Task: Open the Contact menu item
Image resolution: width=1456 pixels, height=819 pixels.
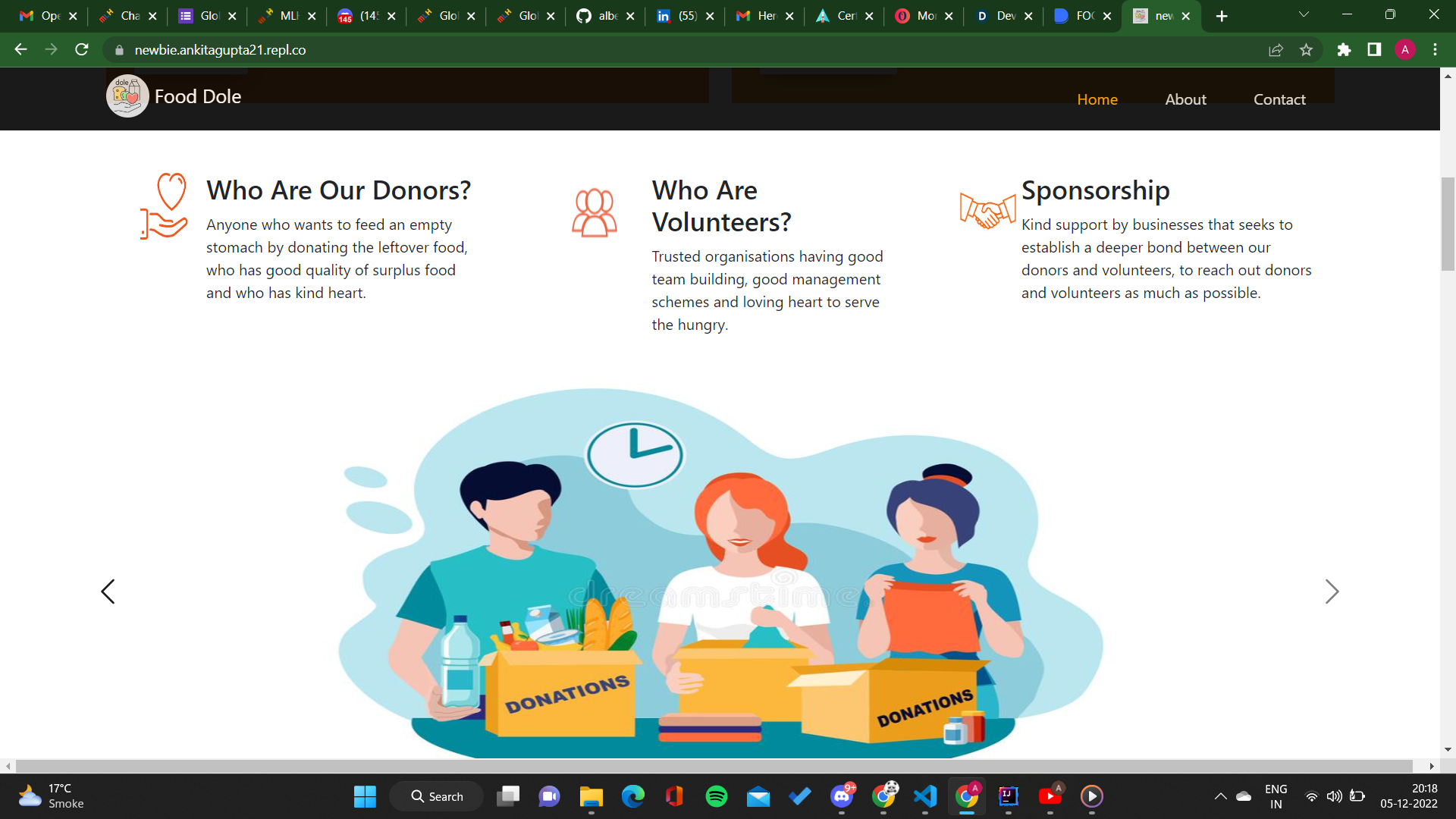Action: [1279, 99]
